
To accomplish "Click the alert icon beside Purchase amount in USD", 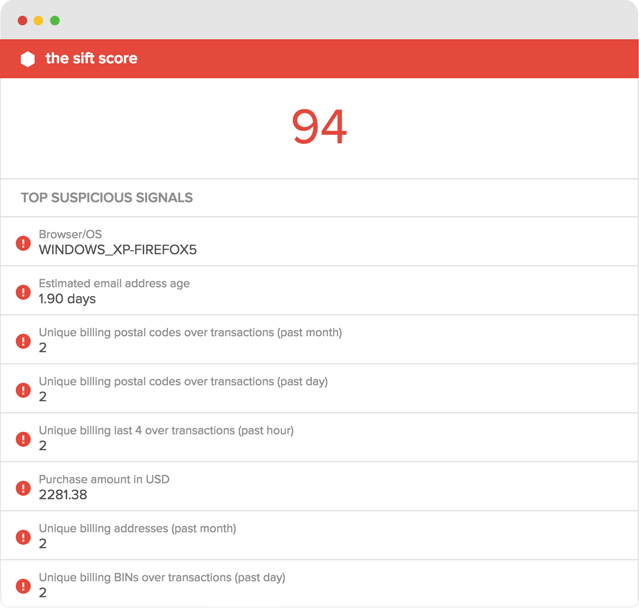I will click(x=23, y=488).
